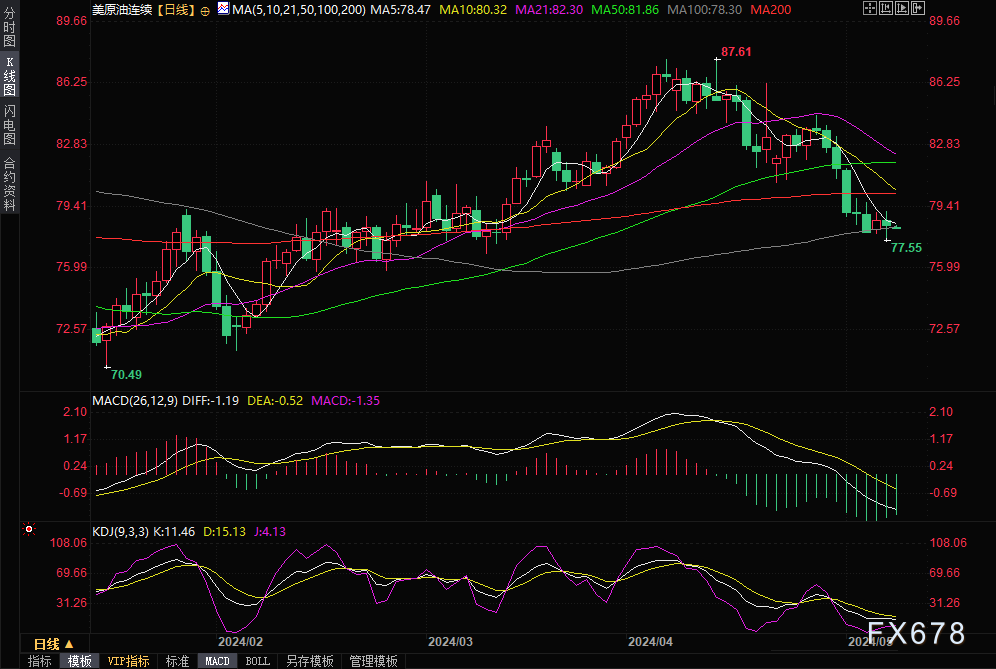Open the 闪电图 side tab
Image resolution: width=996 pixels, height=669 pixels.
click(9, 123)
